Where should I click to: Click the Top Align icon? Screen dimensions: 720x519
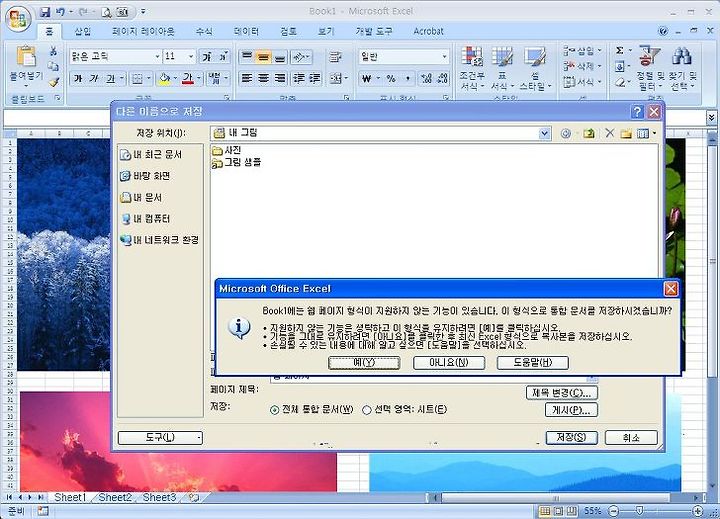[247, 57]
